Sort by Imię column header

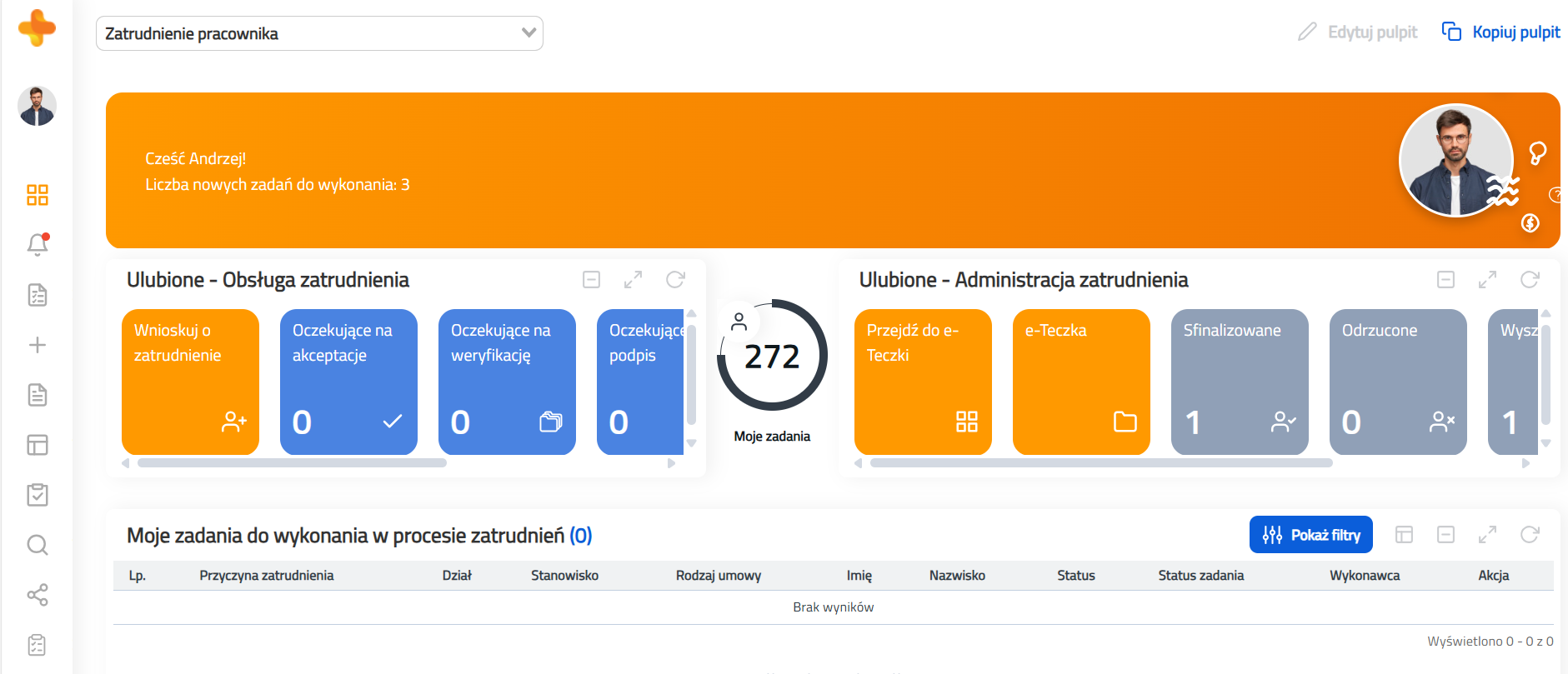tap(859, 576)
